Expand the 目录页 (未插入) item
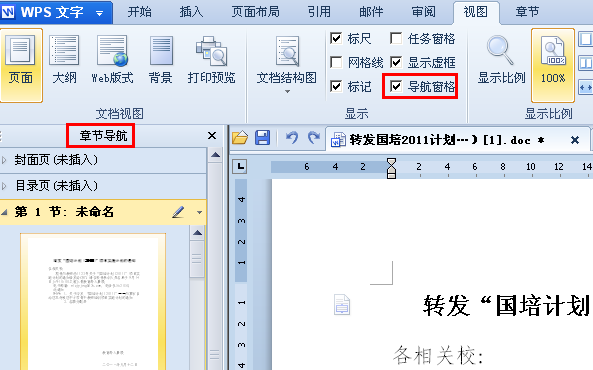The height and width of the screenshot is (370, 593). (x=4, y=186)
